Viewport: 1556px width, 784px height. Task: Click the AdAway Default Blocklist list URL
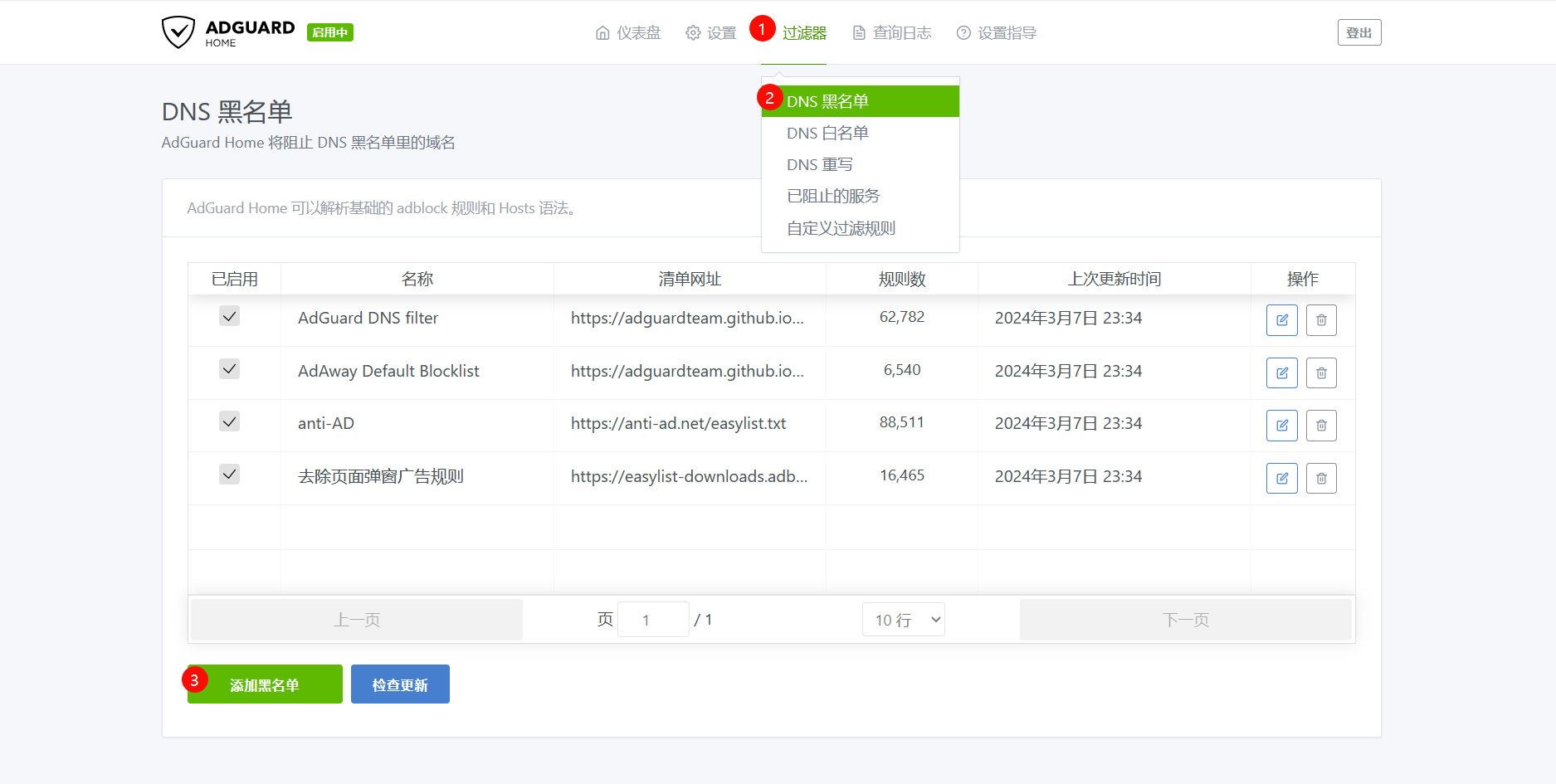coord(688,371)
